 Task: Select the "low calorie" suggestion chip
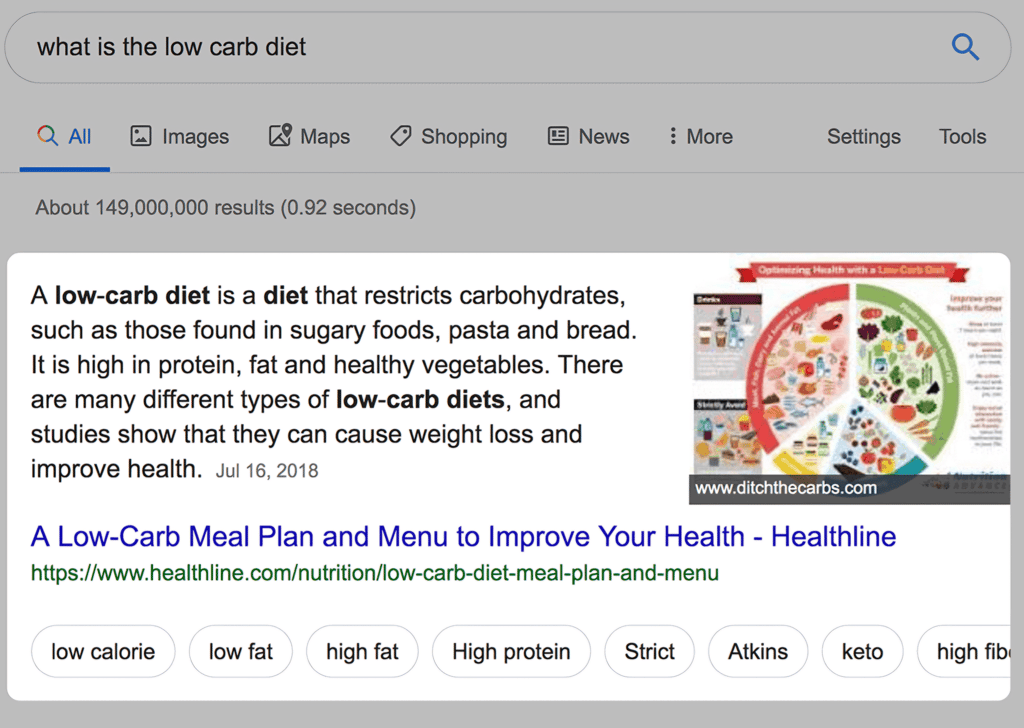coord(103,652)
